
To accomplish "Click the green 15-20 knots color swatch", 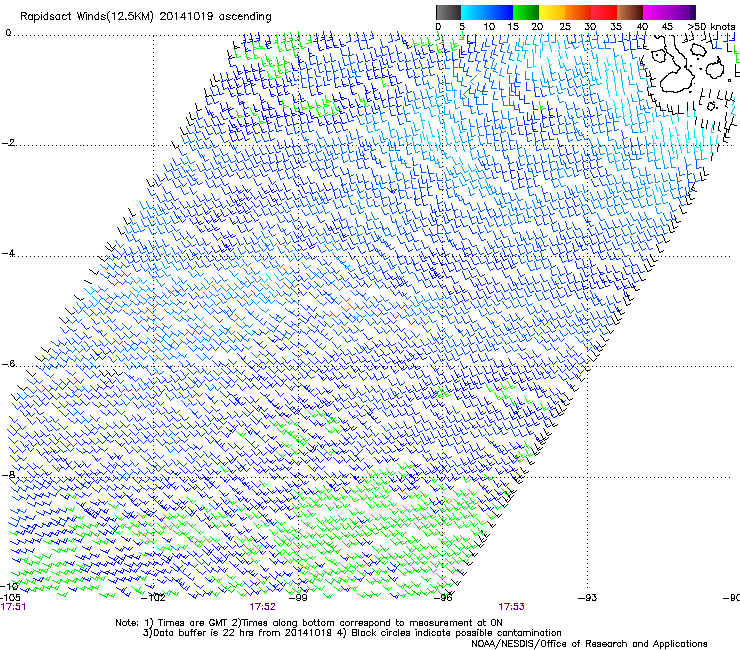I will point(526,12).
